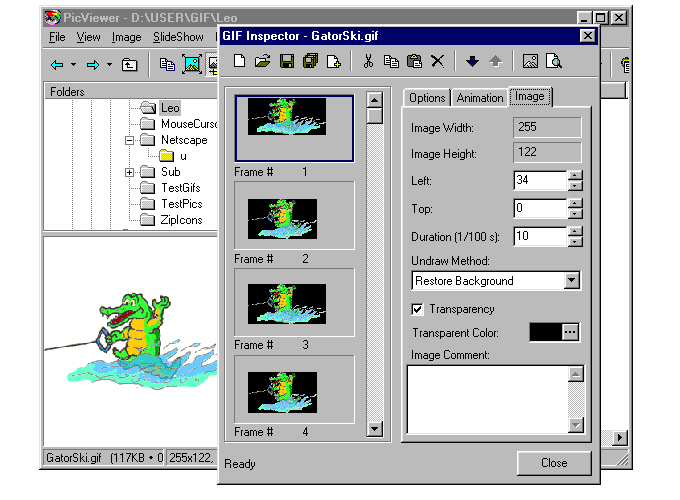680x500 pixels.
Task: Click the preview magnifier page icon
Action: (554, 61)
